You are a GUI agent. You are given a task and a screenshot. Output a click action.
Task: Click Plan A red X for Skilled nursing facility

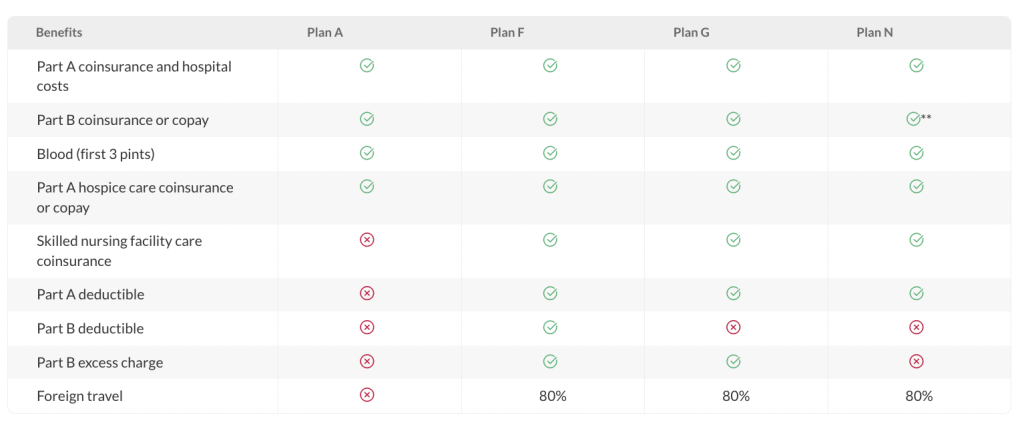[x=367, y=240]
